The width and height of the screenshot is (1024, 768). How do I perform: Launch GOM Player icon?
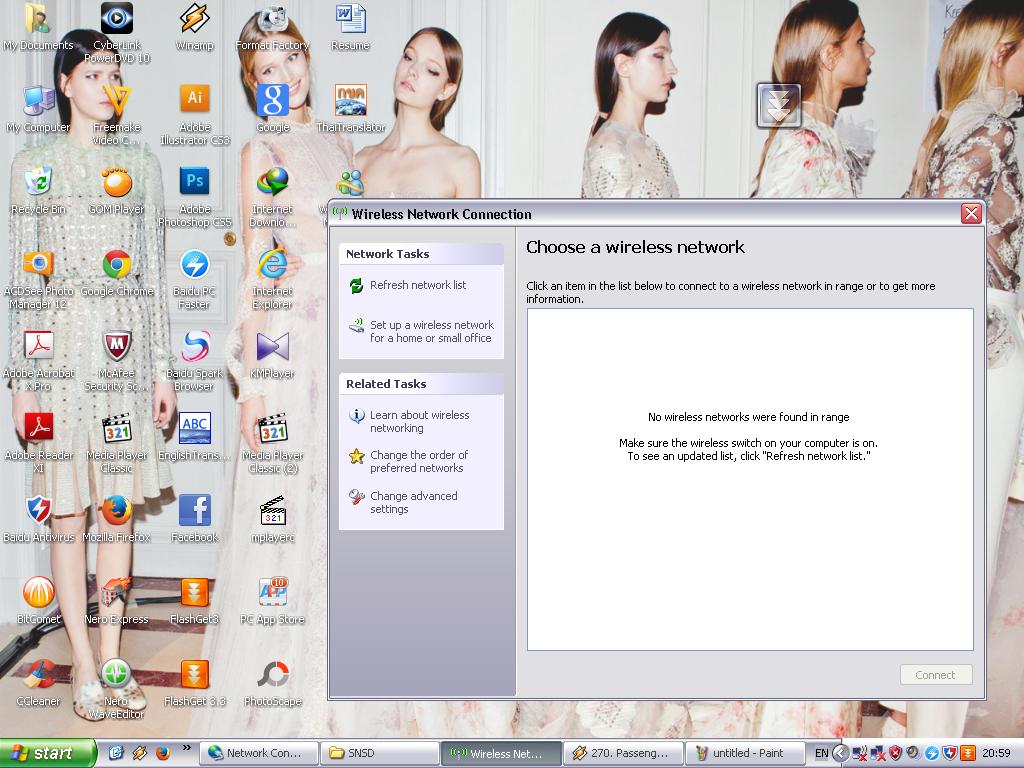click(117, 191)
